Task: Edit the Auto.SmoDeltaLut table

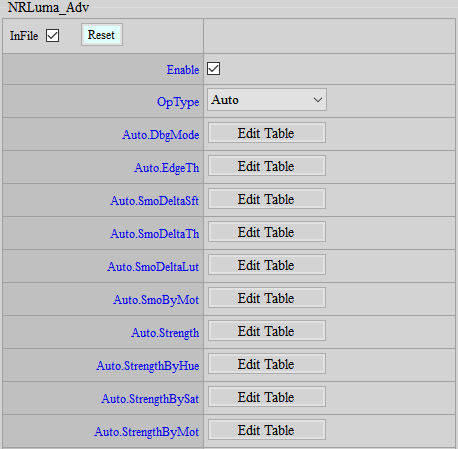Action: point(267,265)
